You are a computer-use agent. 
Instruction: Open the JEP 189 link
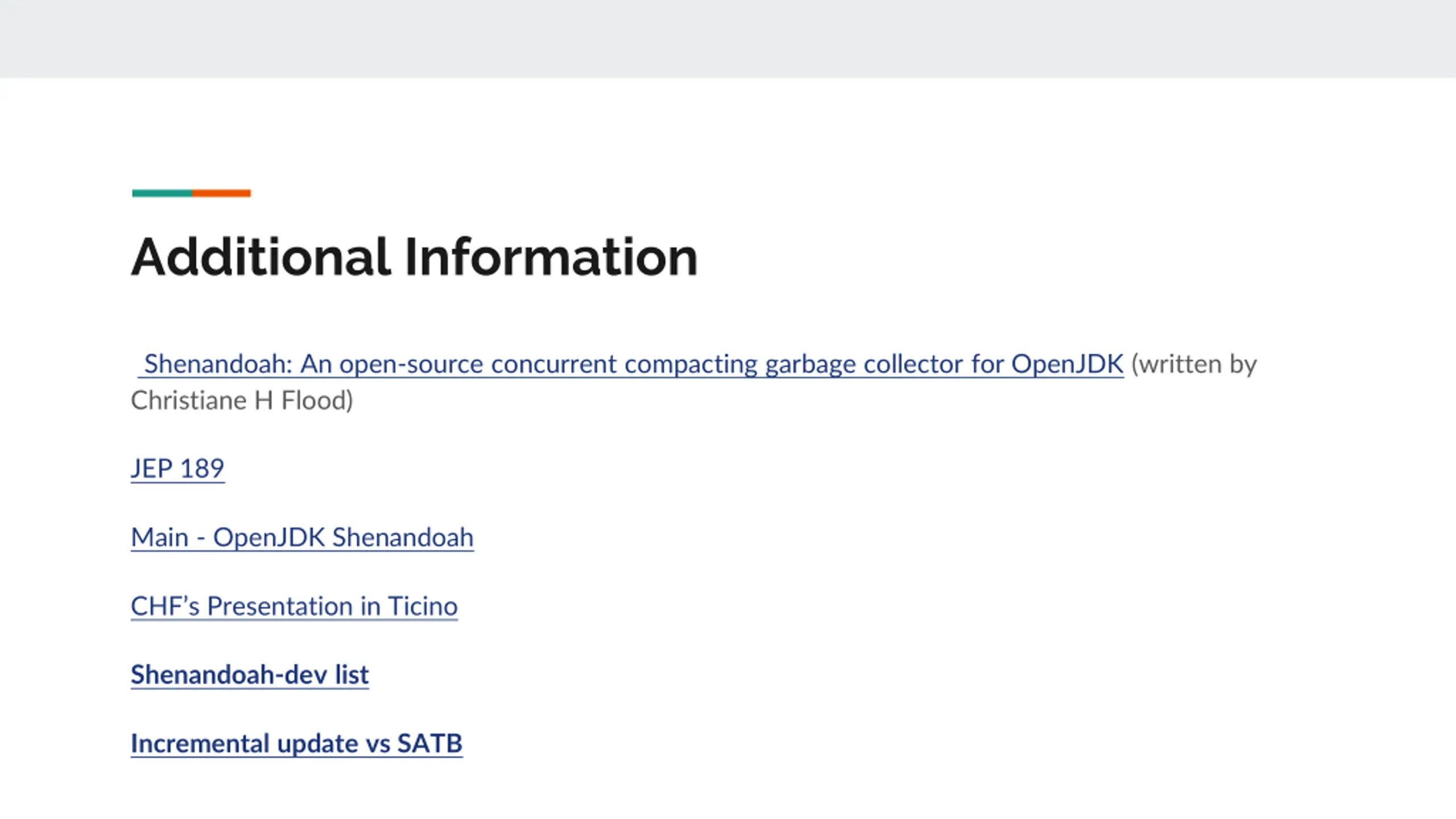point(177,469)
